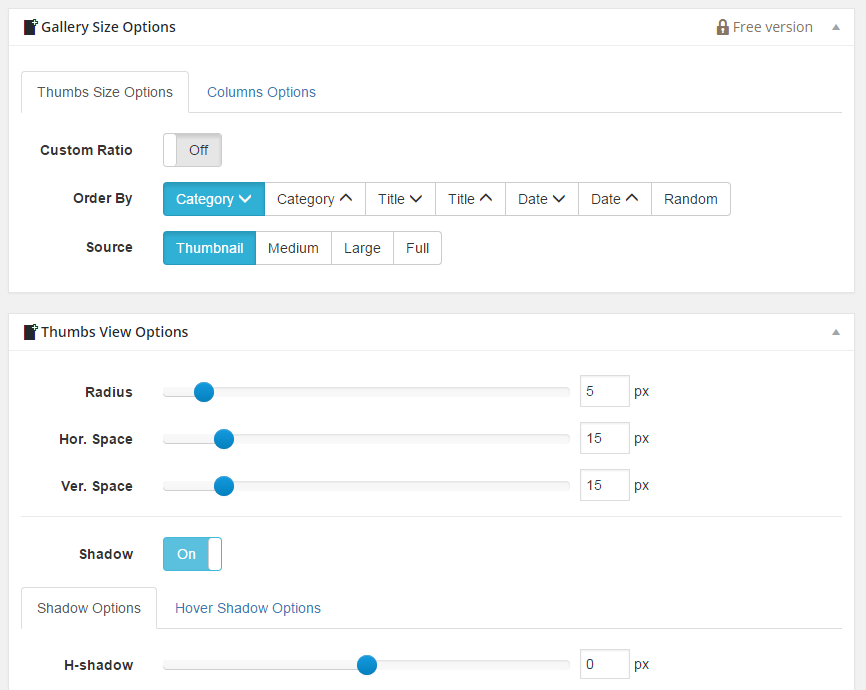Set order to Random
Screen dimensions: 866x690
pyautogui.click(x=691, y=199)
